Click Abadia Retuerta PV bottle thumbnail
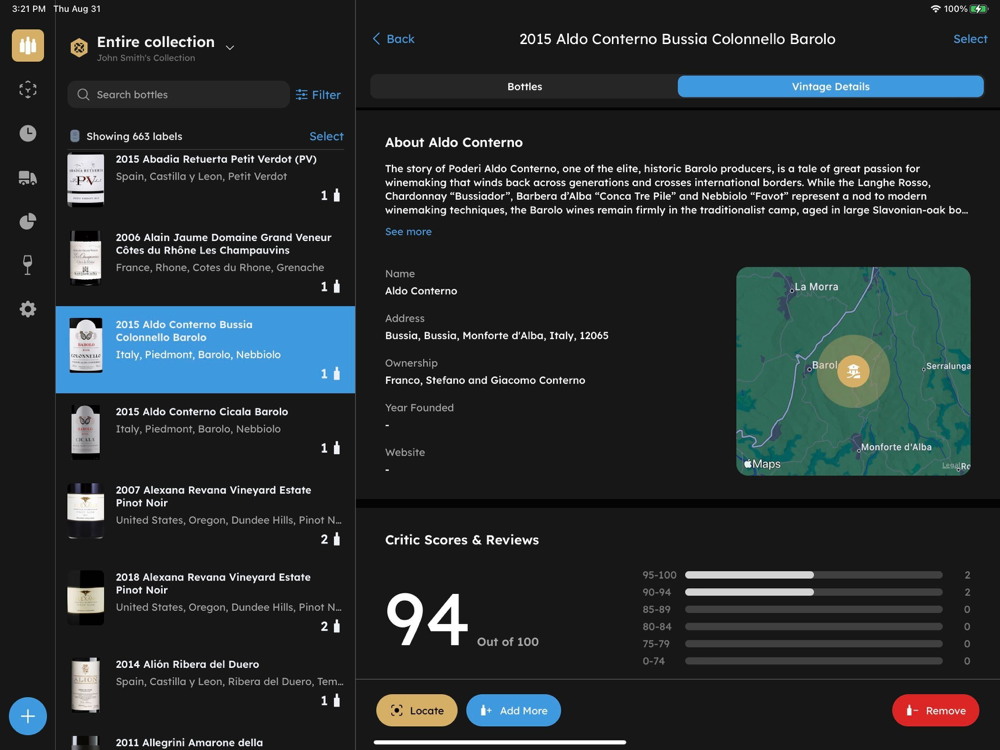Viewport: 1000px width, 750px height. click(85, 180)
